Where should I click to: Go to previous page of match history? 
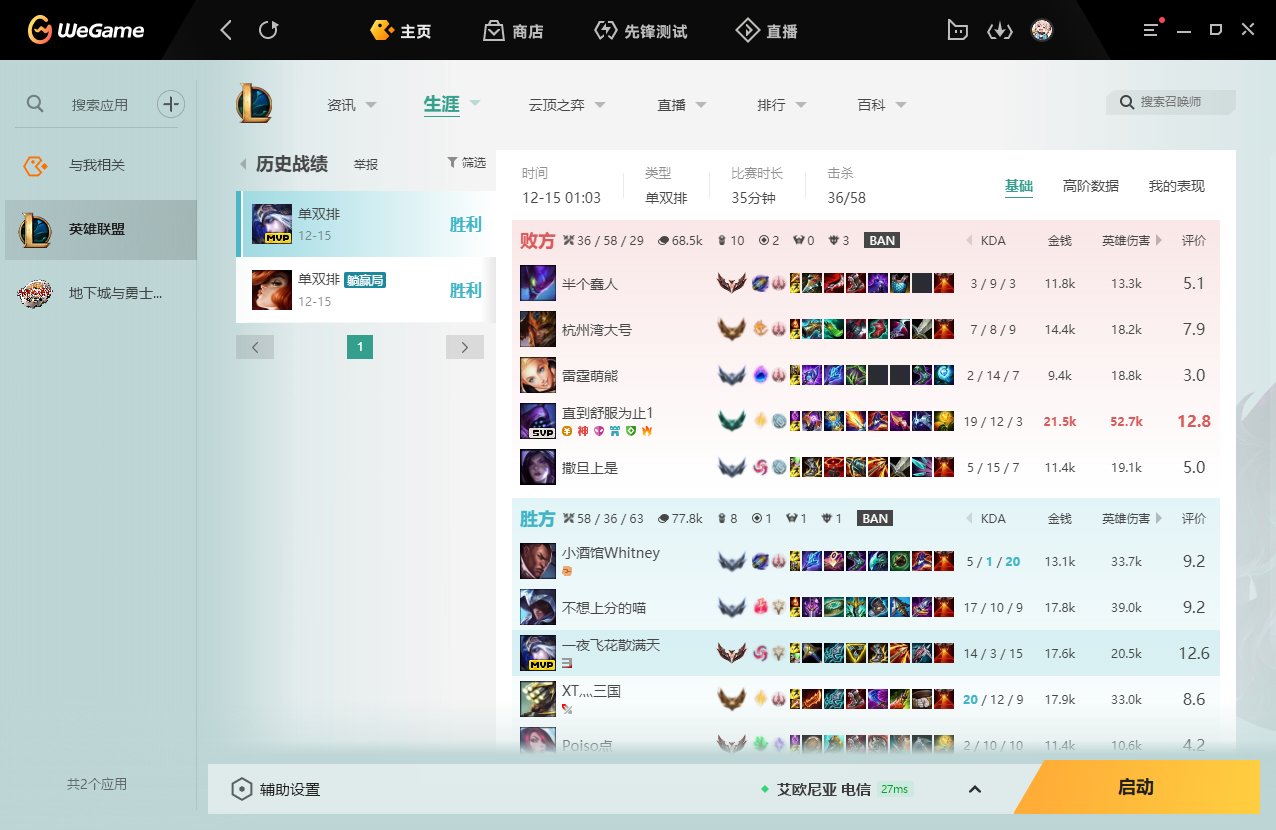tap(255, 347)
